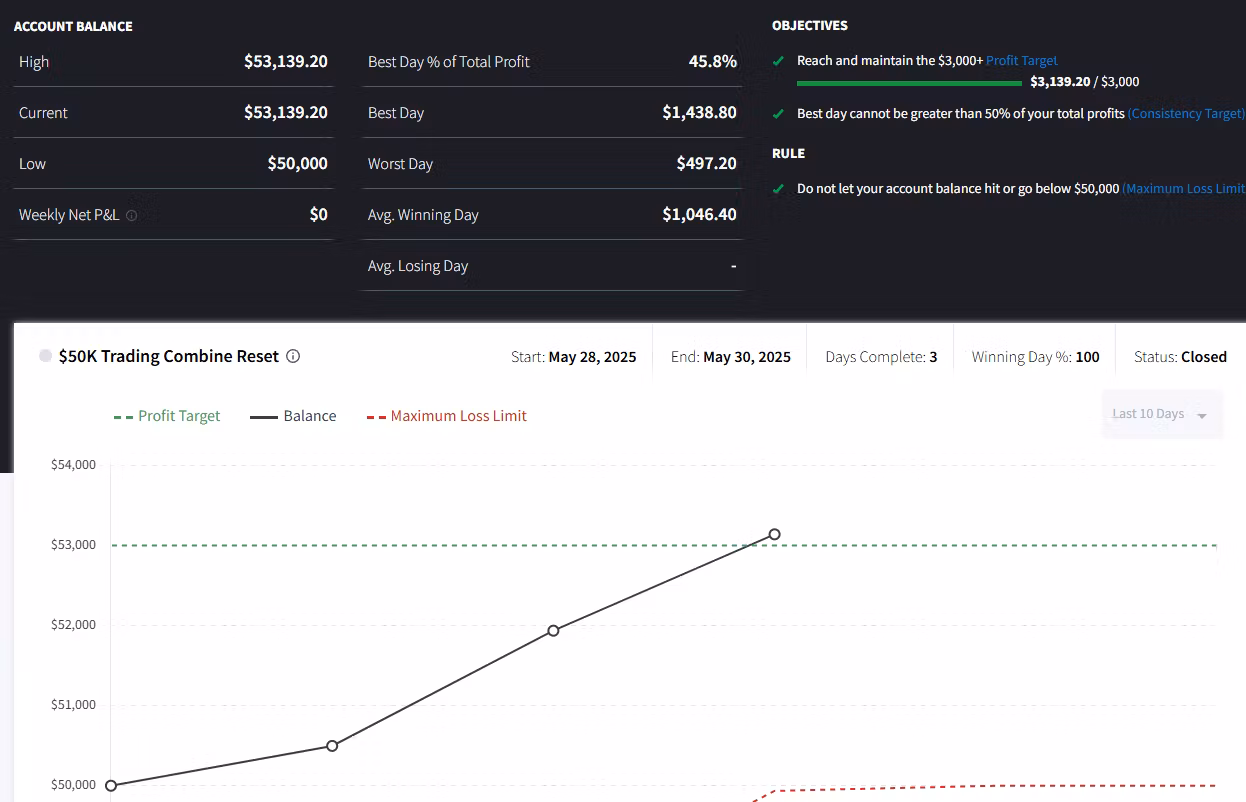Click info icon next to $50K Trading Combine Reset
Viewport: 1246px width, 802px height.
pos(293,356)
